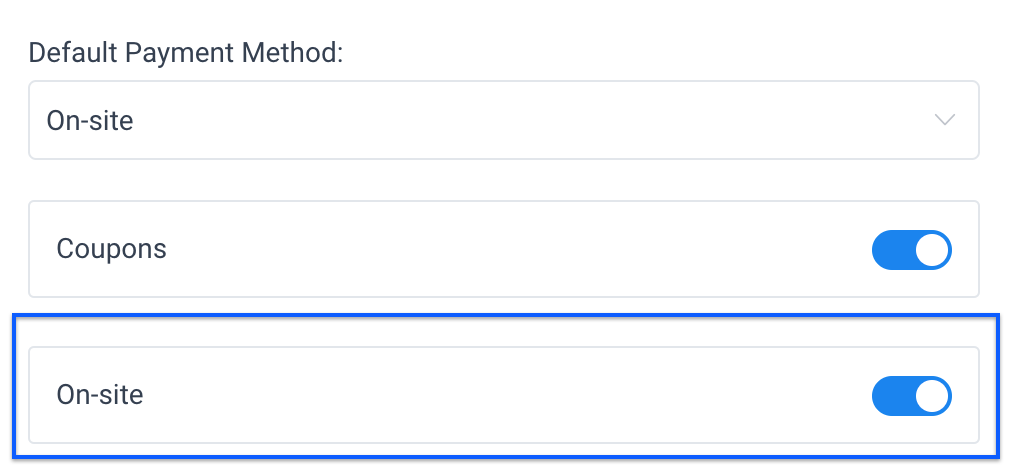Click the white knob on the Coupons switch
The width and height of the screenshot is (1014, 474).
(x=932, y=250)
